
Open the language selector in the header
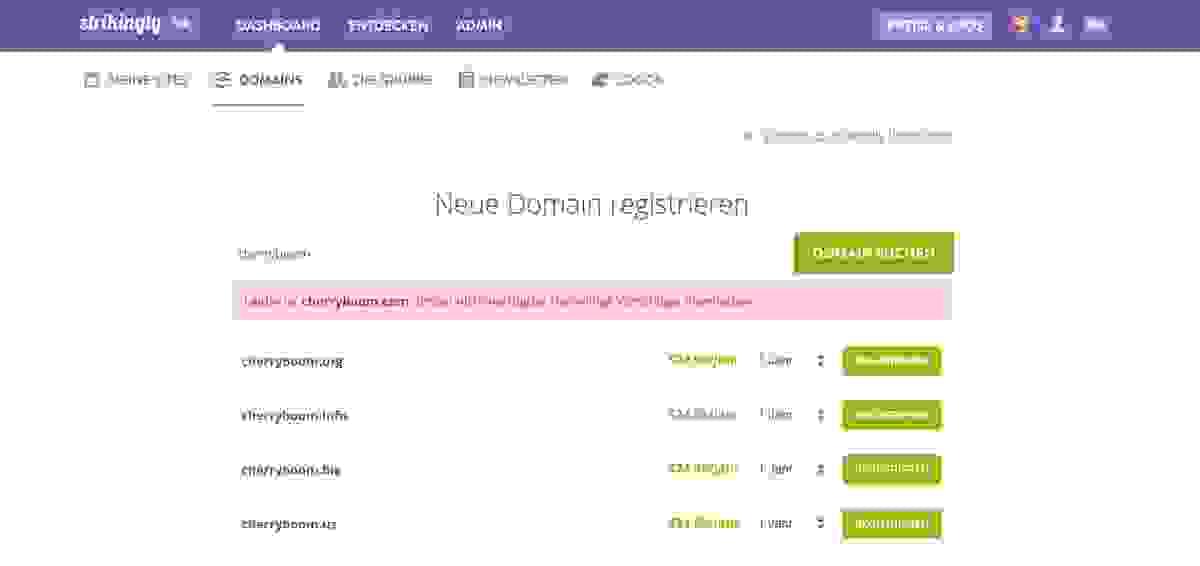tap(1097, 25)
